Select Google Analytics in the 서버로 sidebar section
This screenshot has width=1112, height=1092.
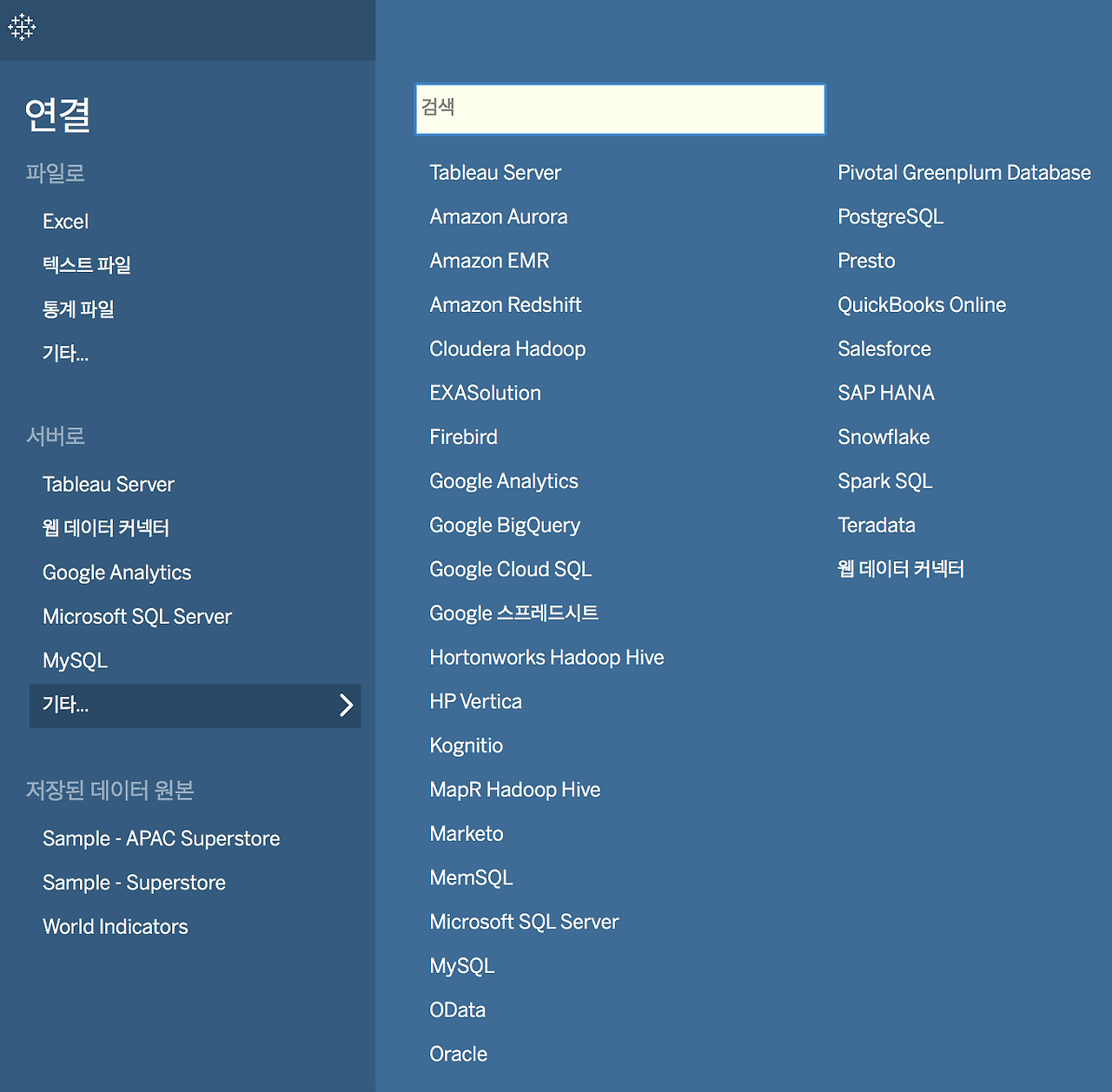click(x=117, y=572)
